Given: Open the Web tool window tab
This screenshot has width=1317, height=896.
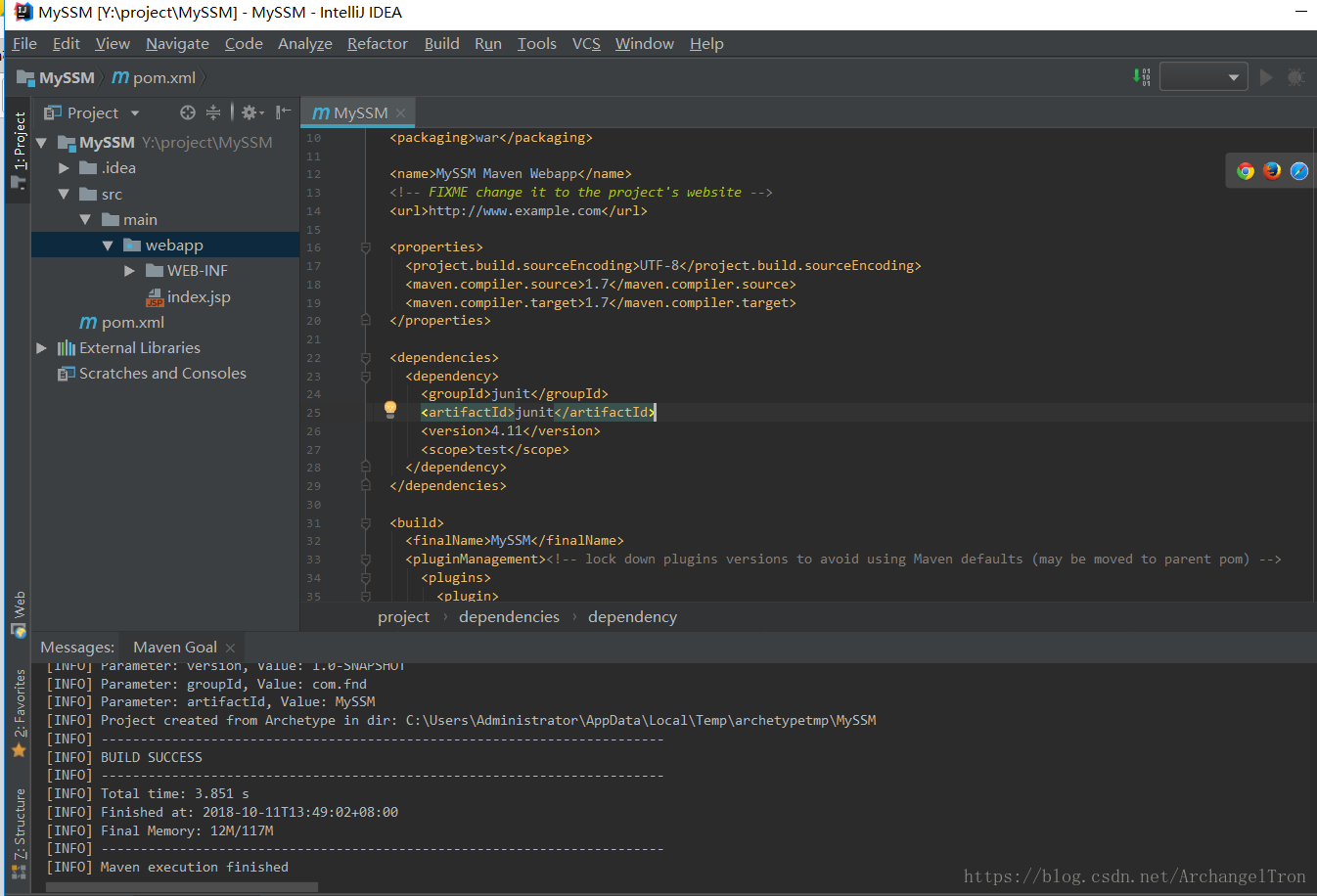Looking at the screenshot, I should coord(19,614).
